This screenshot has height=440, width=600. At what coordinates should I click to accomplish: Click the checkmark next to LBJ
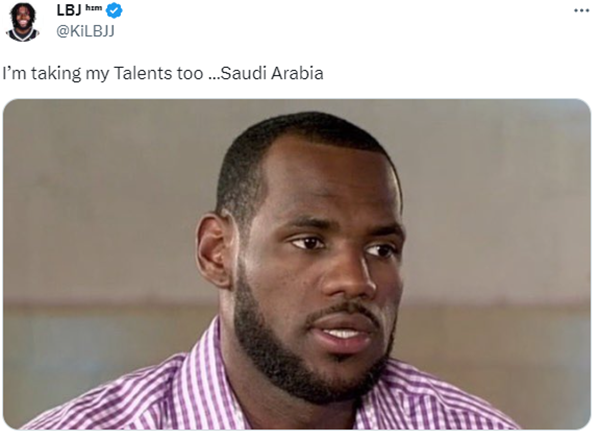[115, 11]
